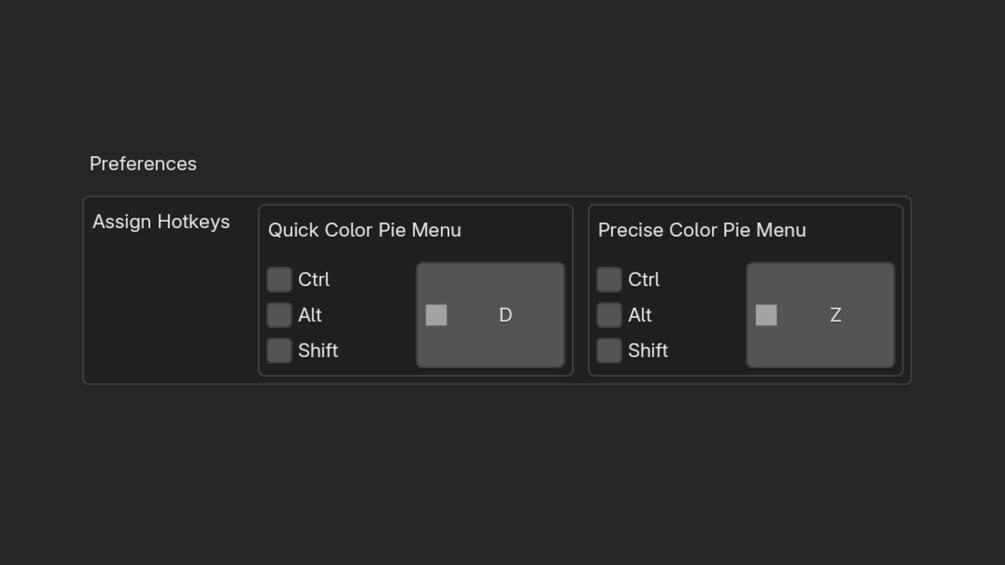
Task: Toggle Shift checkbox for Precise Color Pie Menu
Action: tap(609, 350)
